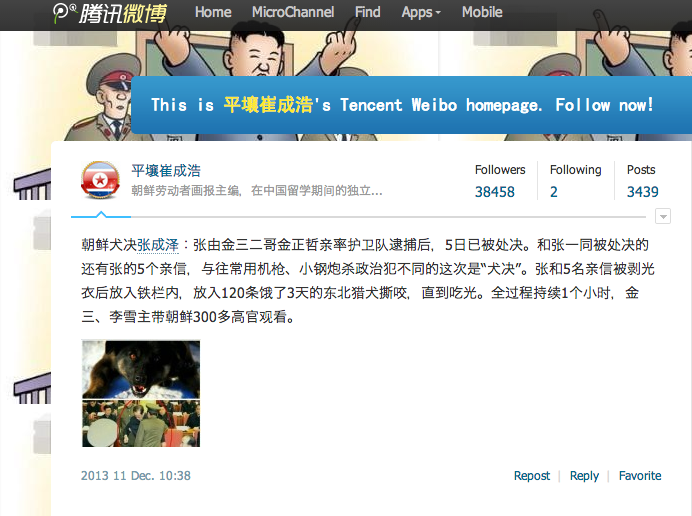This screenshot has width=692, height=516.
Task: Go to the Home tab
Action: (x=213, y=12)
